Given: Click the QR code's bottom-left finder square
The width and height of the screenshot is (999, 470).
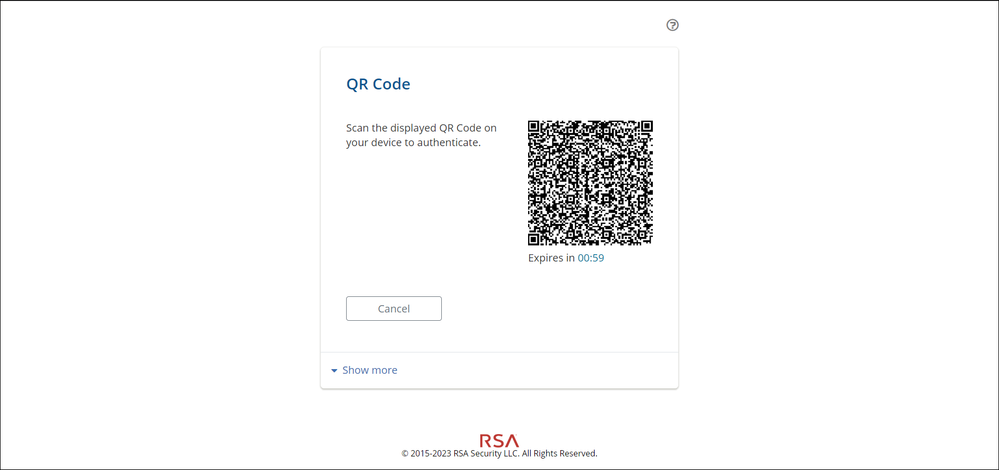Looking at the screenshot, I should pyautogui.click(x=534, y=239).
